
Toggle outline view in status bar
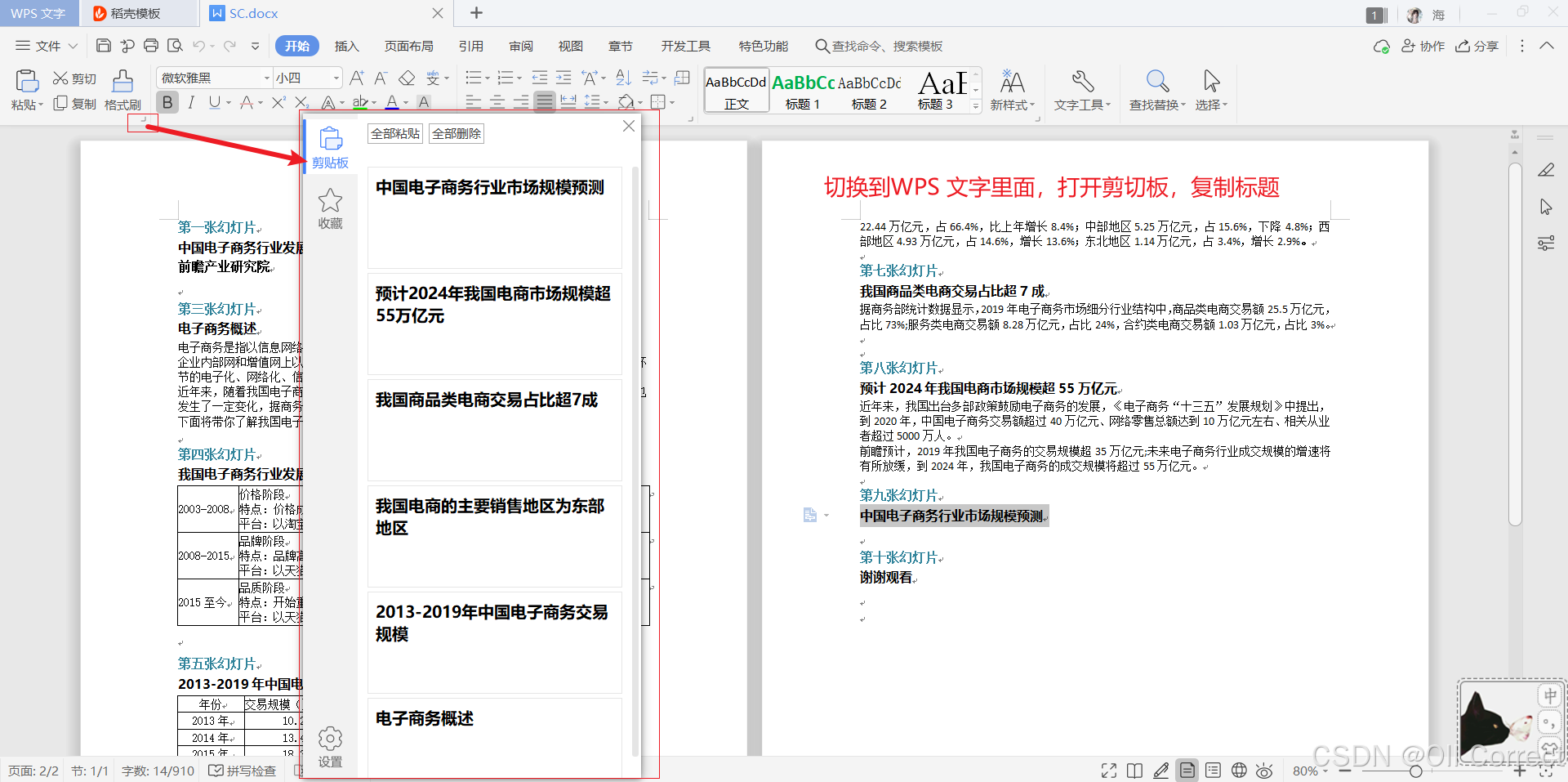pos(1213,771)
